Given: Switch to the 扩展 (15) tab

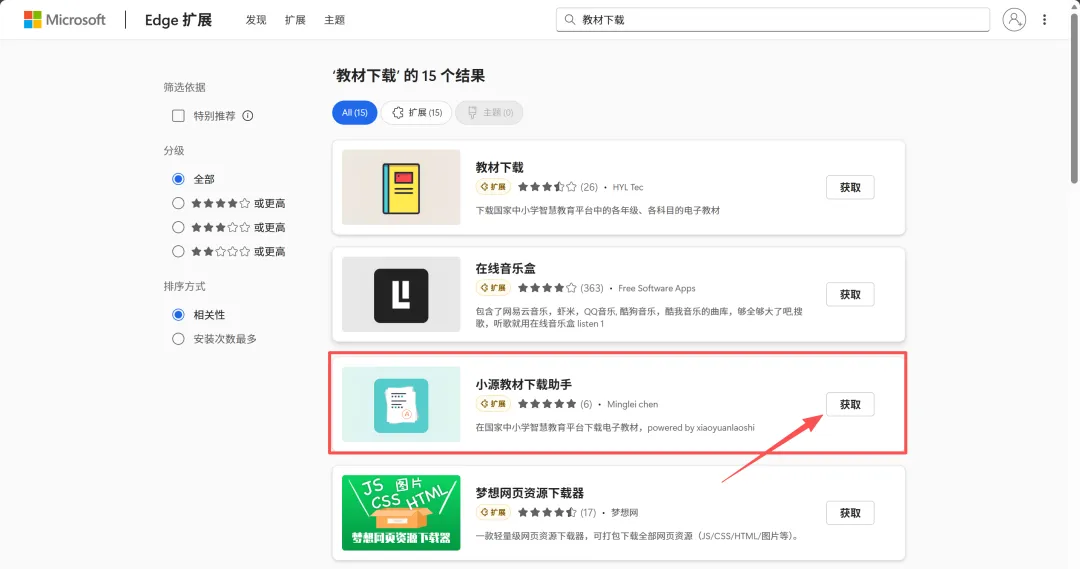Looking at the screenshot, I should (417, 112).
